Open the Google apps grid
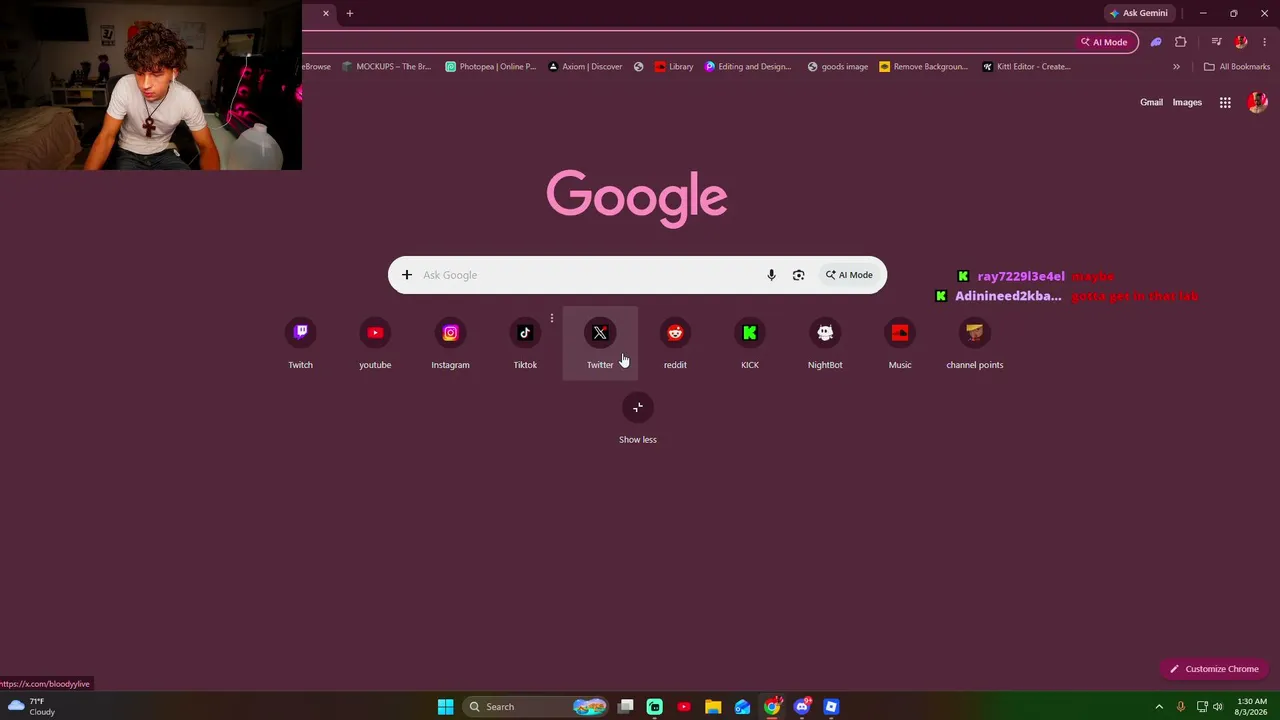Viewport: 1280px width, 720px height. click(1225, 102)
